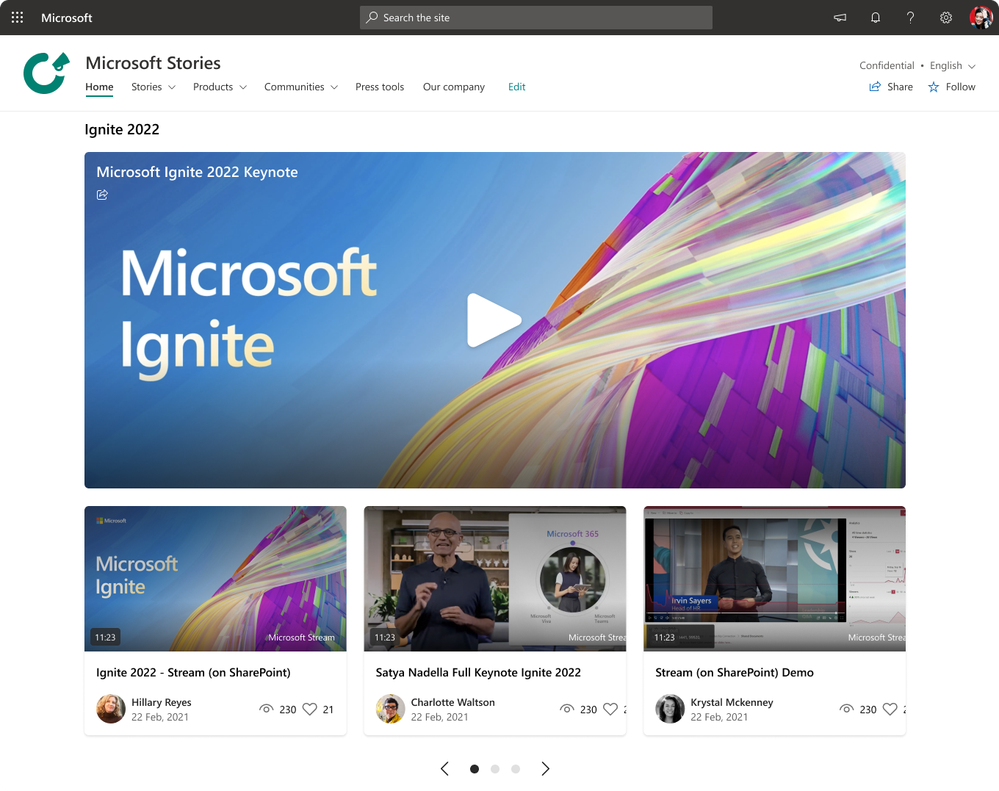Follow the site with star icon
Viewport: 999px width, 791px height.
(x=951, y=87)
